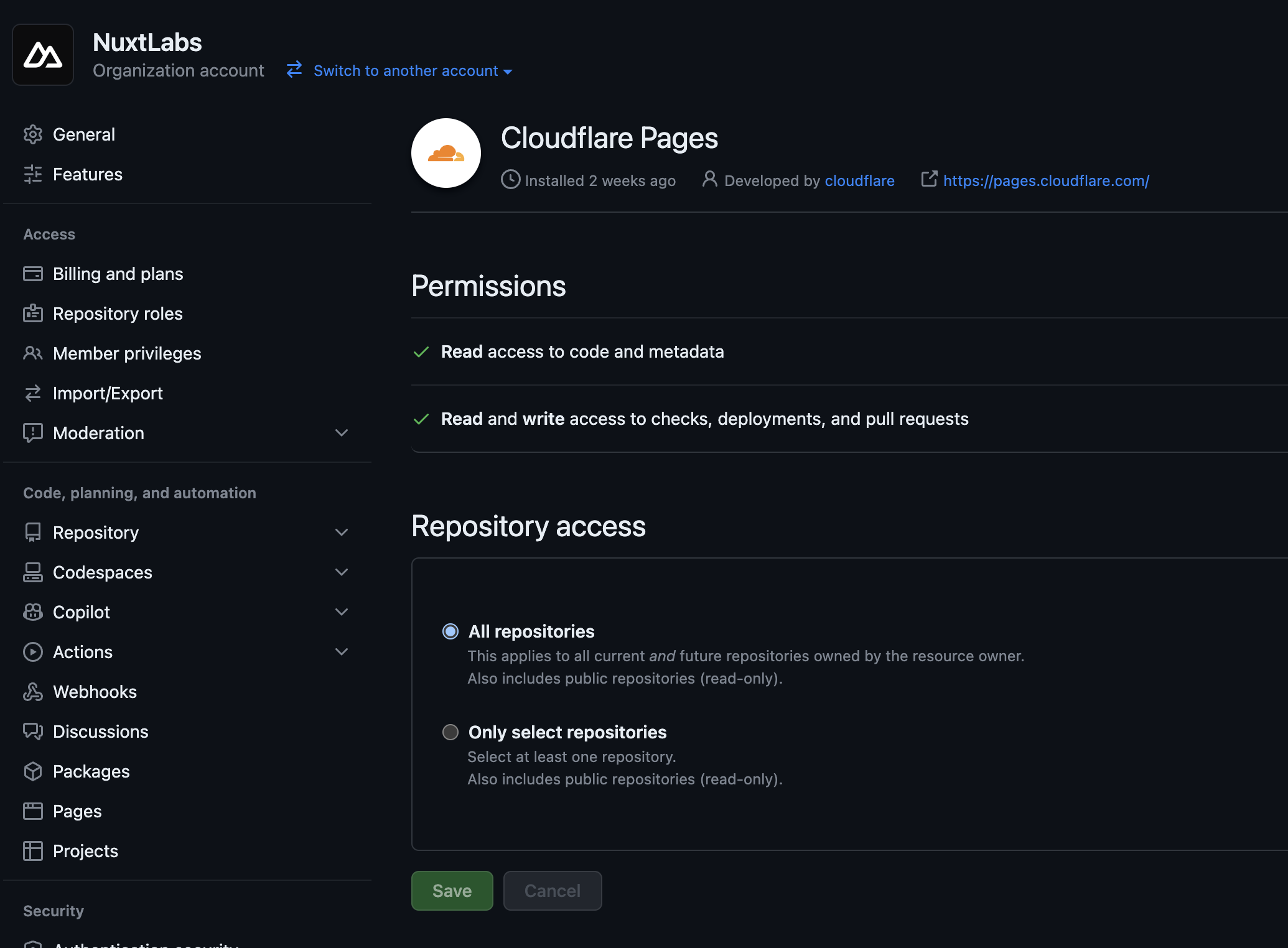Click the Member privileges people icon
The image size is (1288, 948).
(33, 353)
